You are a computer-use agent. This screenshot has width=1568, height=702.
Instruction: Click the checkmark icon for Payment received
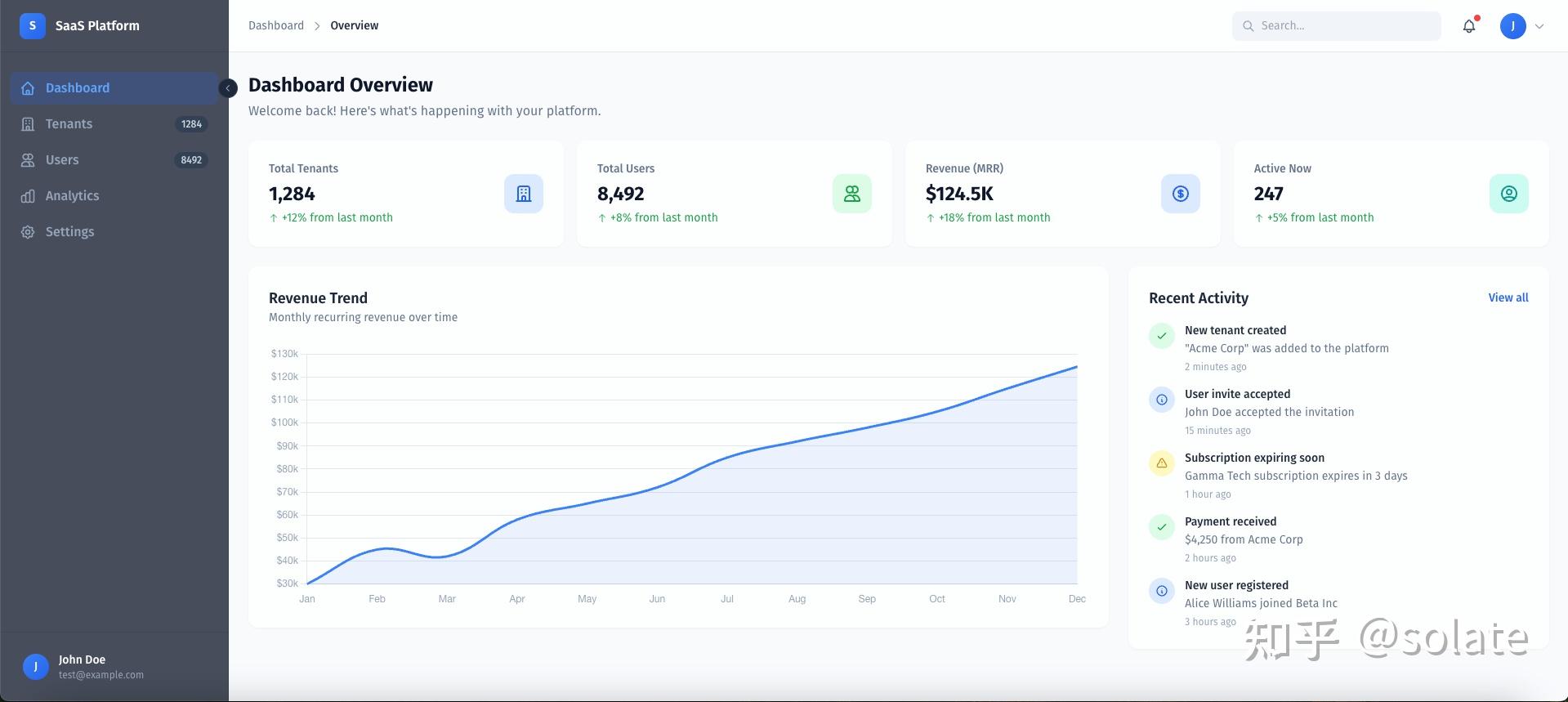(1162, 527)
